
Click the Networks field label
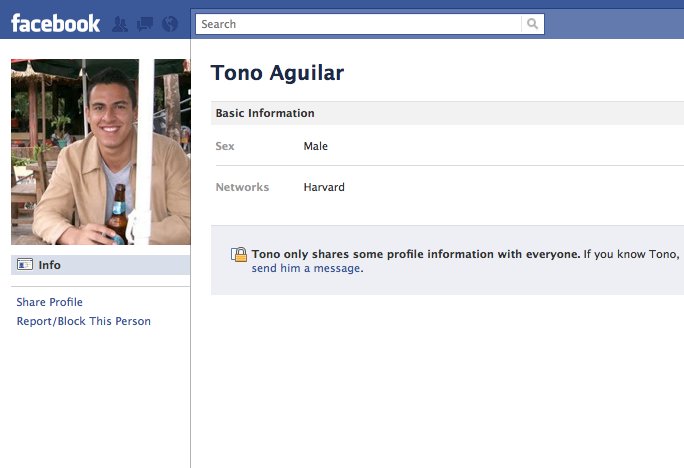pos(242,187)
